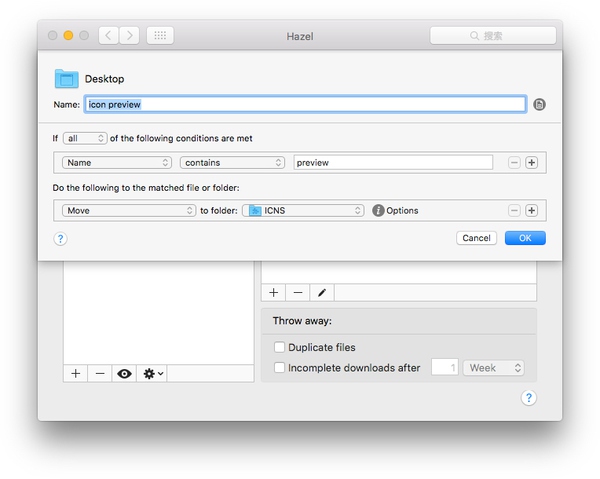Screen dimensions: 600x479
Task: Add a new condition after Name row
Action: [531, 163]
